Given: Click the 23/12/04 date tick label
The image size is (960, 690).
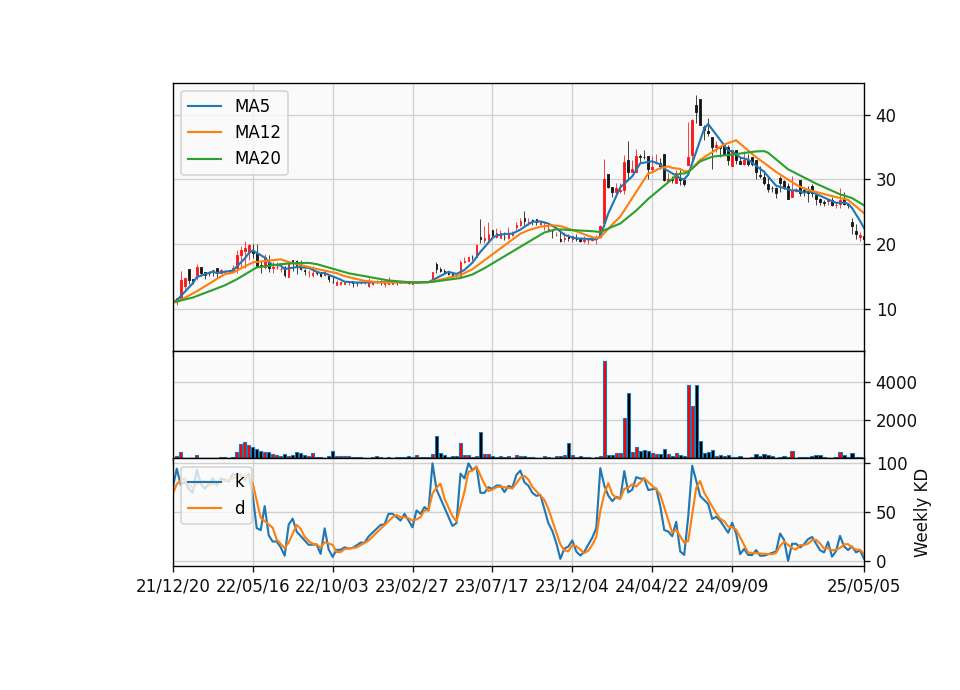Looking at the screenshot, I should pos(572,586).
